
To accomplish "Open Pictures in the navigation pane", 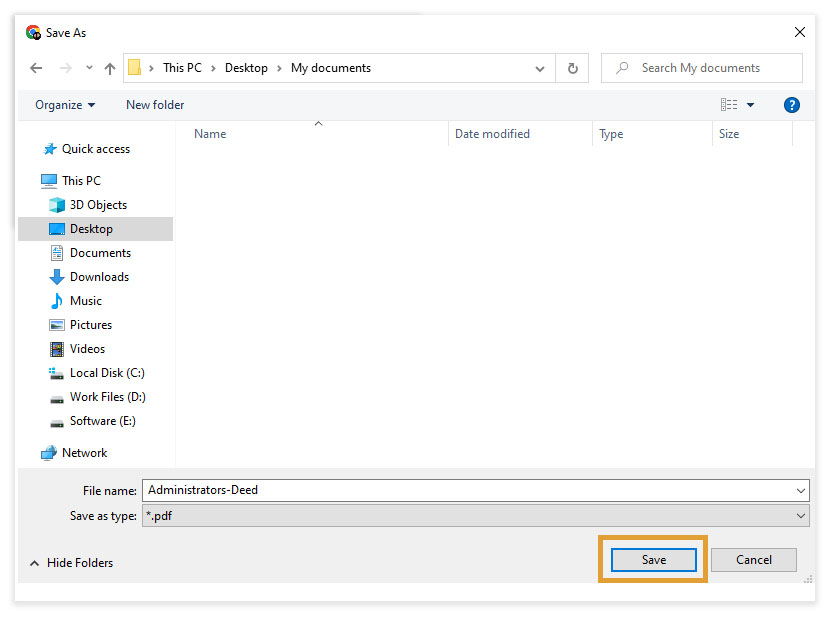I will coord(91,325).
